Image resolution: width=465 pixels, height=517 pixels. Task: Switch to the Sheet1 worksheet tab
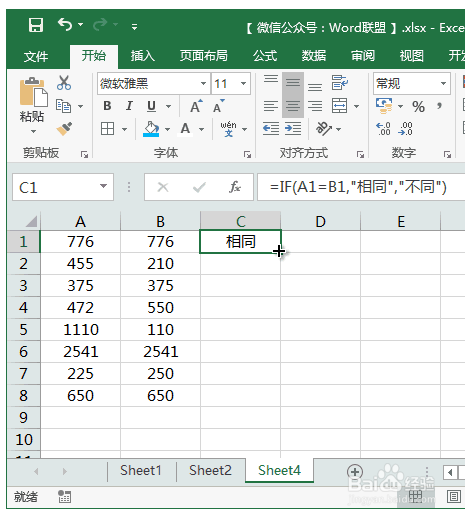click(x=141, y=471)
